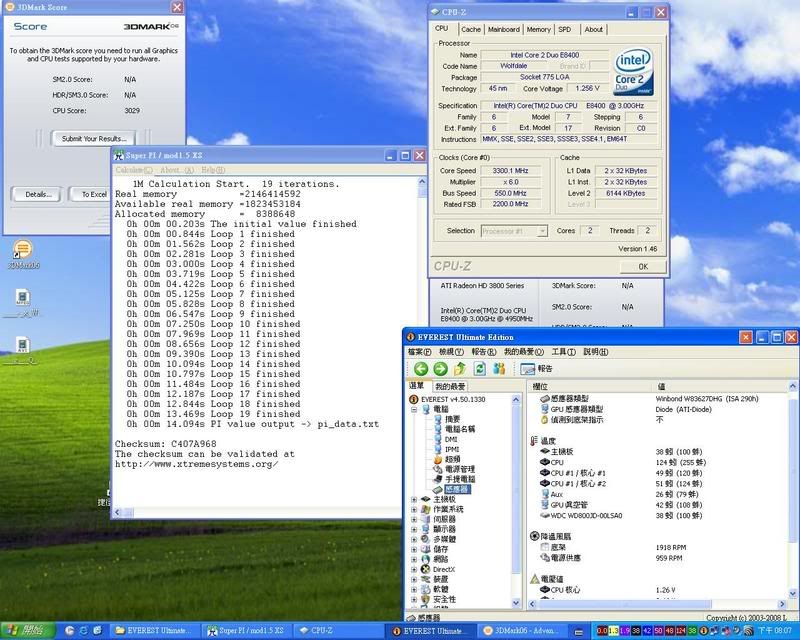
Task: Expand the DirectX node in EVEREST
Action: (414, 569)
